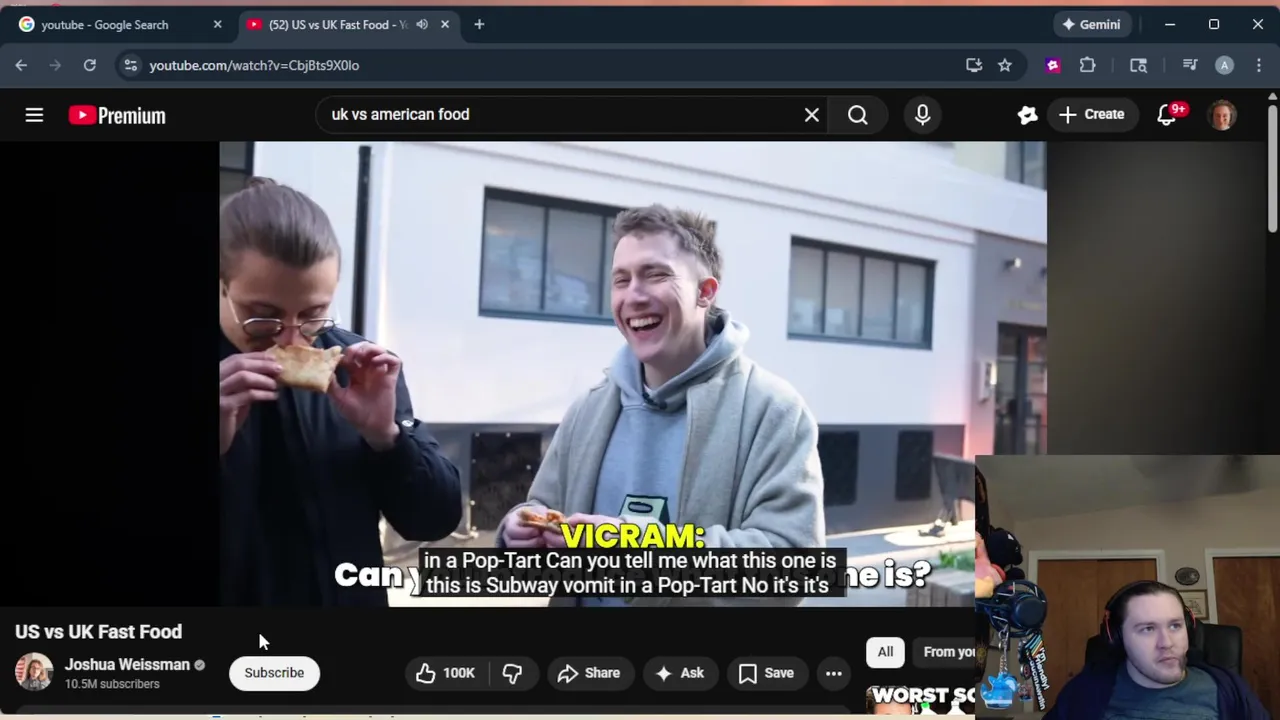
Task: Open notifications bell
Action: click(x=1167, y=115)
